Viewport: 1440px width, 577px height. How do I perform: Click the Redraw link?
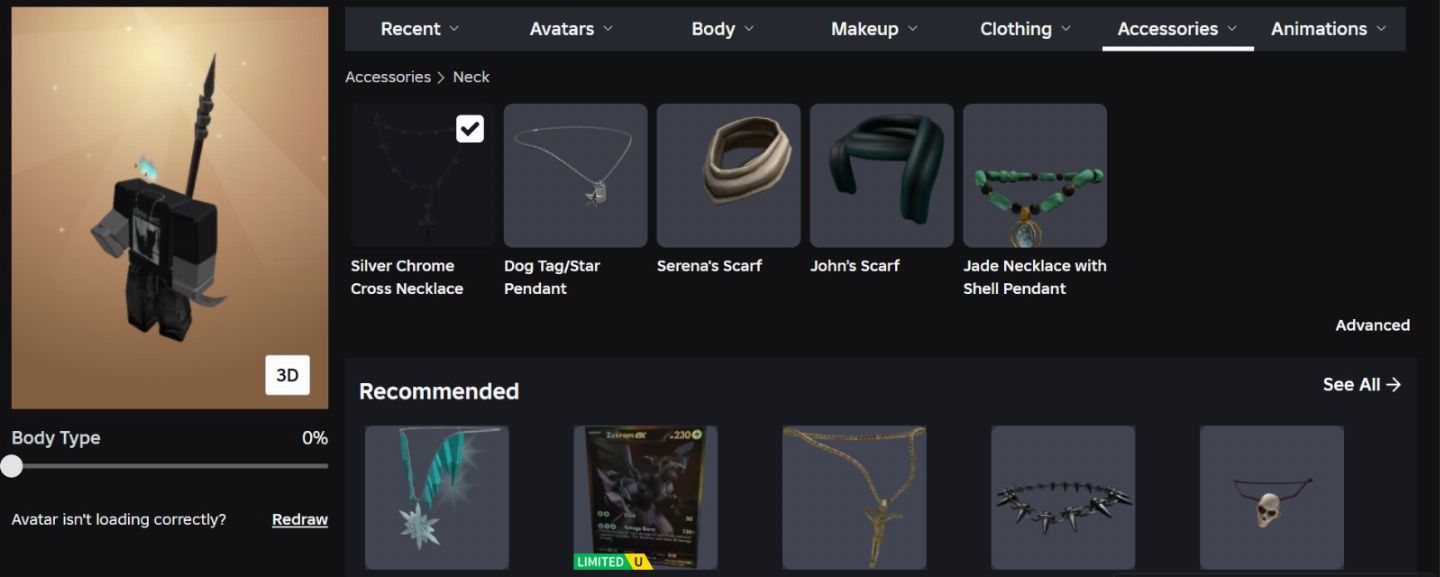click(300, 520)
